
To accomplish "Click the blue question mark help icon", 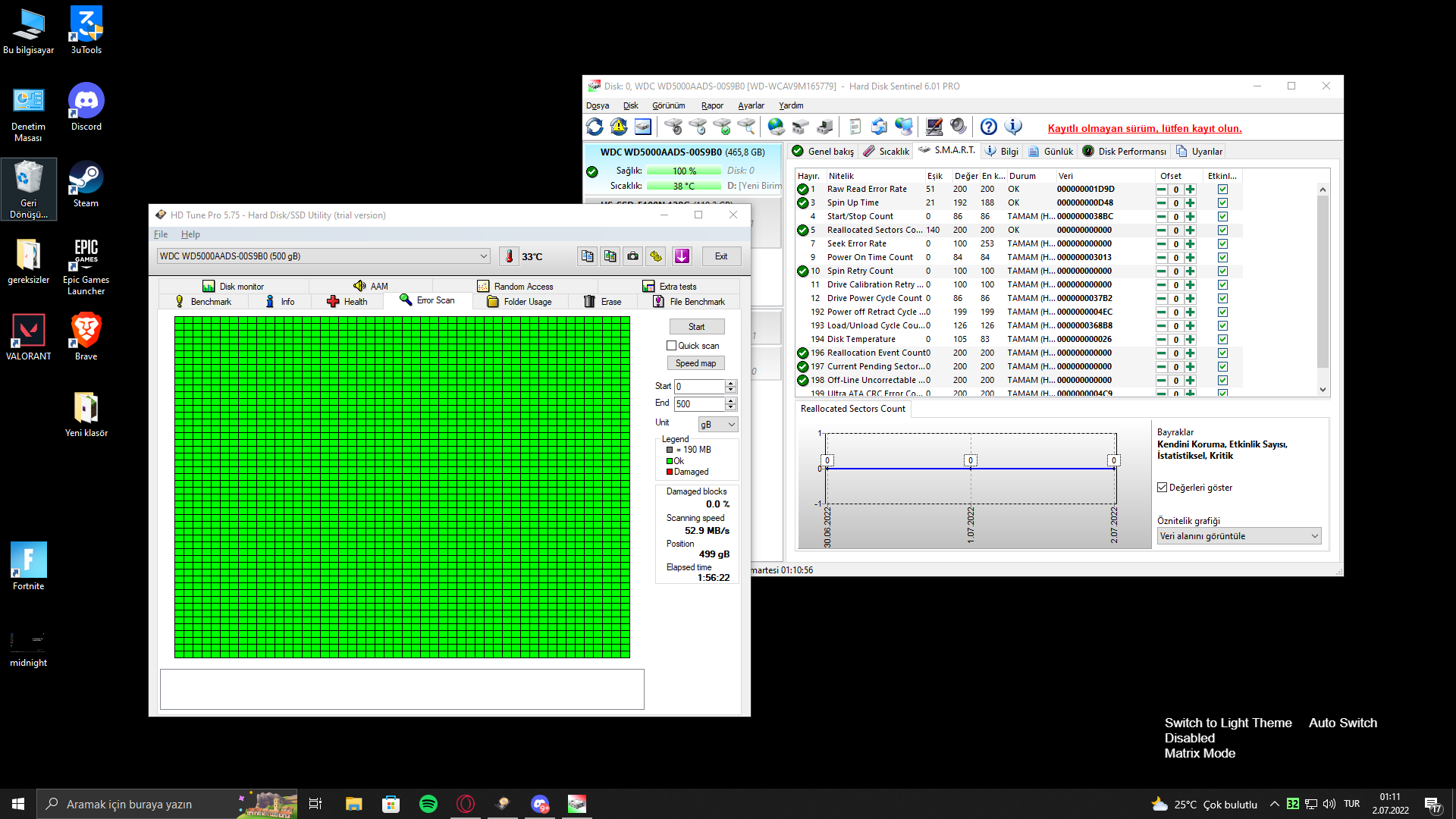I will click(988, 127).
